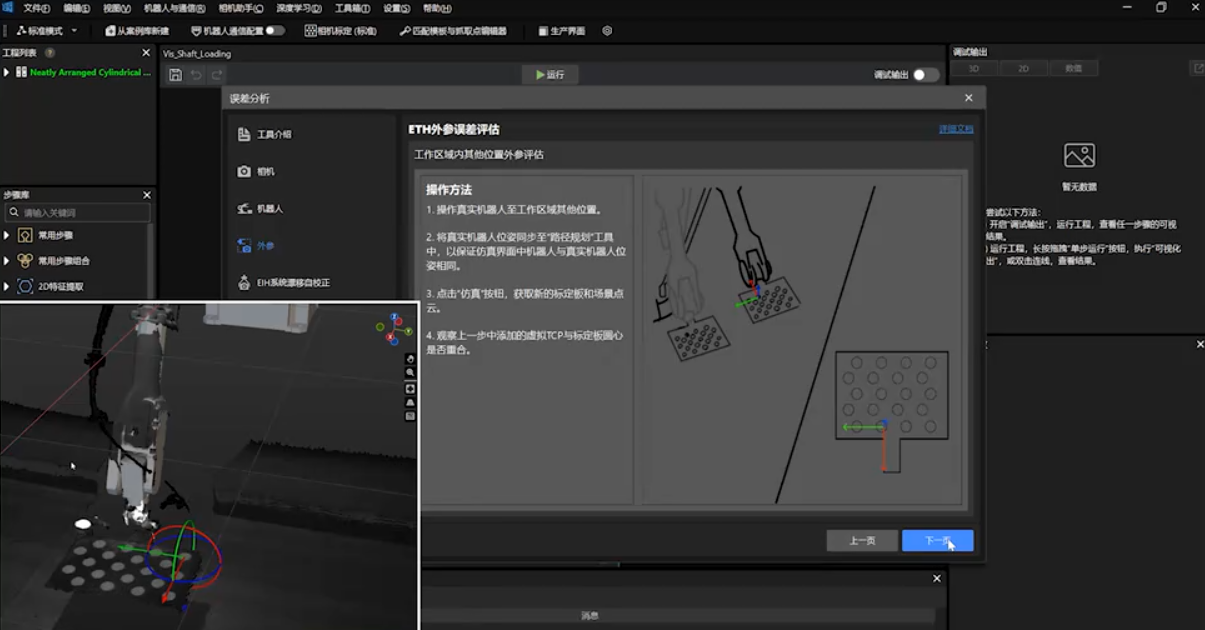This screenshot has height=630, width=1205.
Task: Expand the 2D特征提取 category
Action: (6, 286)
